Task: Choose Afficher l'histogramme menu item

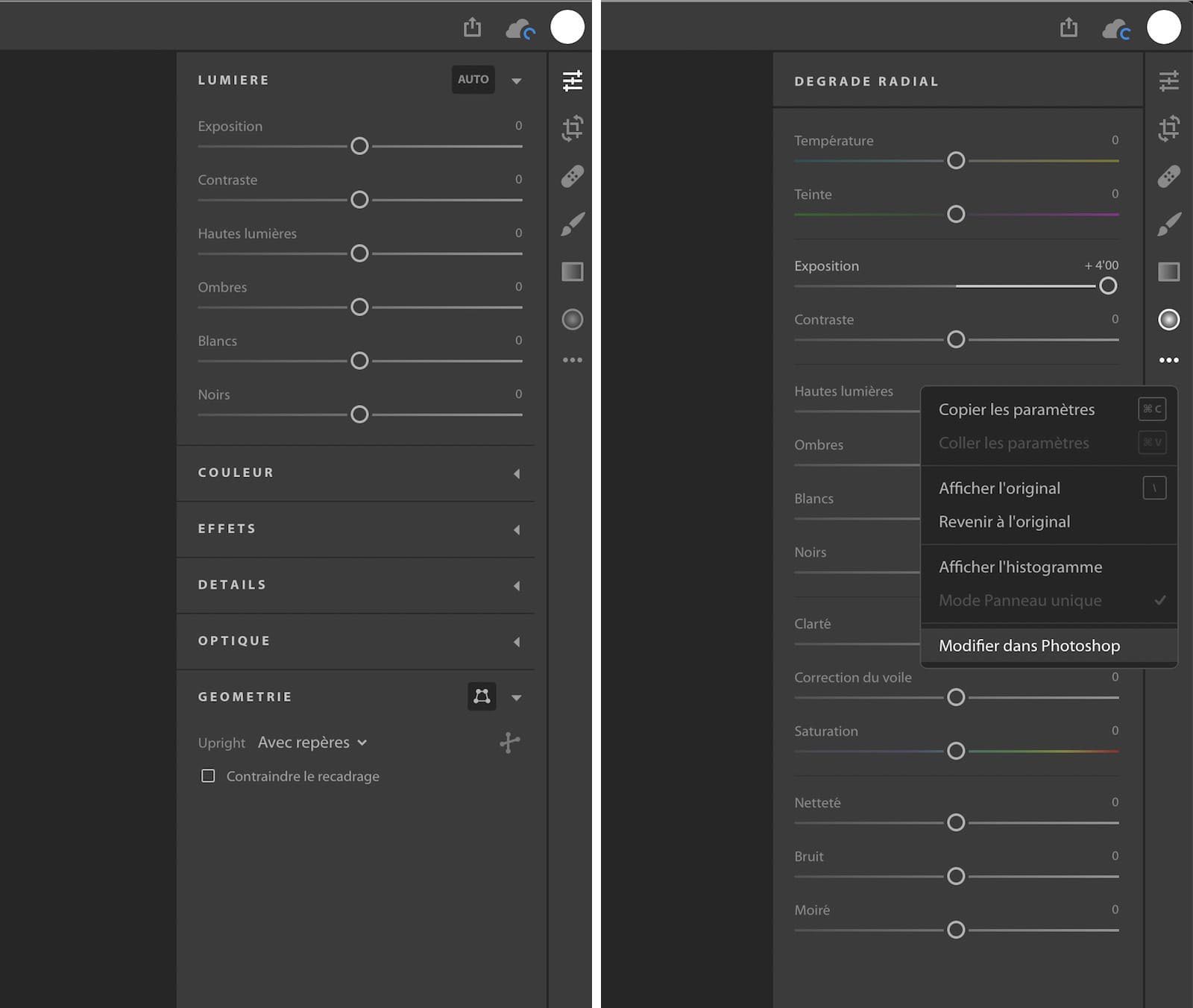Action: click(x=1049, y=567)
